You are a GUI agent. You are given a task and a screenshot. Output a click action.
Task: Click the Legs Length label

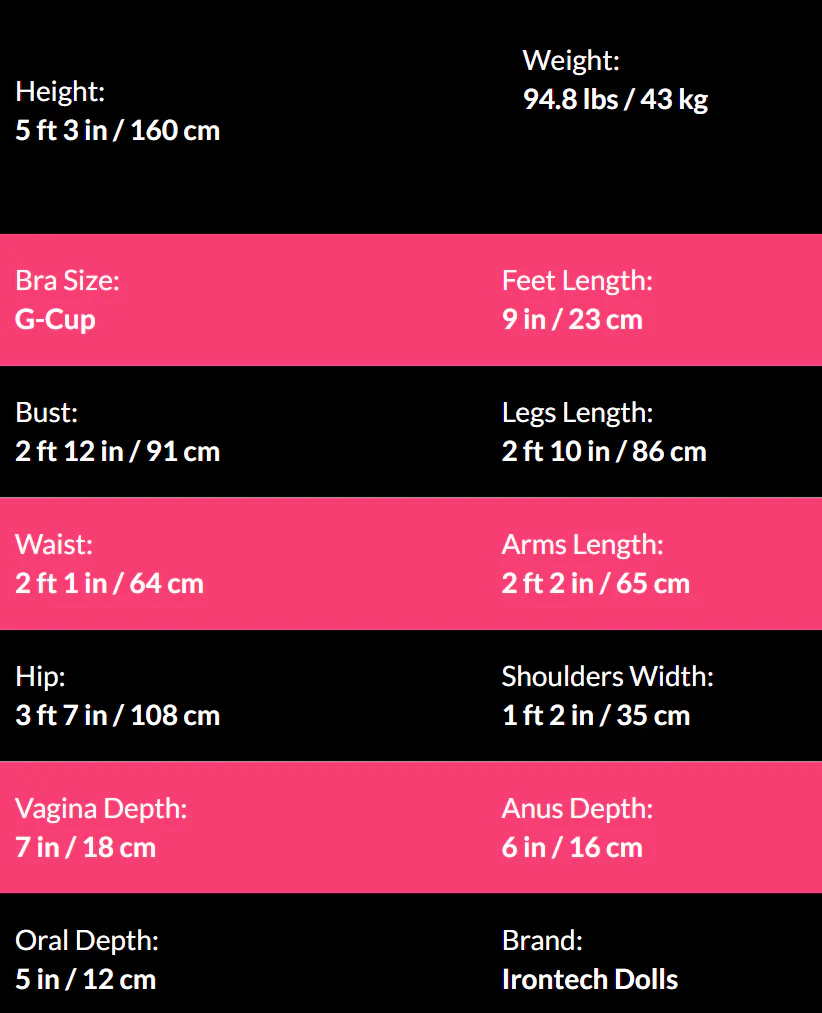[x=577, y=413]
